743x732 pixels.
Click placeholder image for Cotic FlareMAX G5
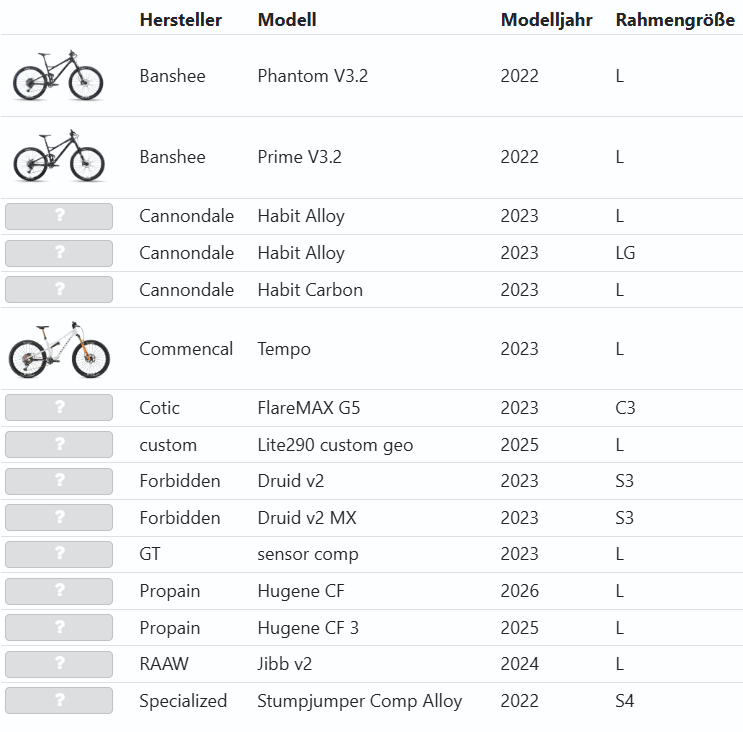(59, 408)
